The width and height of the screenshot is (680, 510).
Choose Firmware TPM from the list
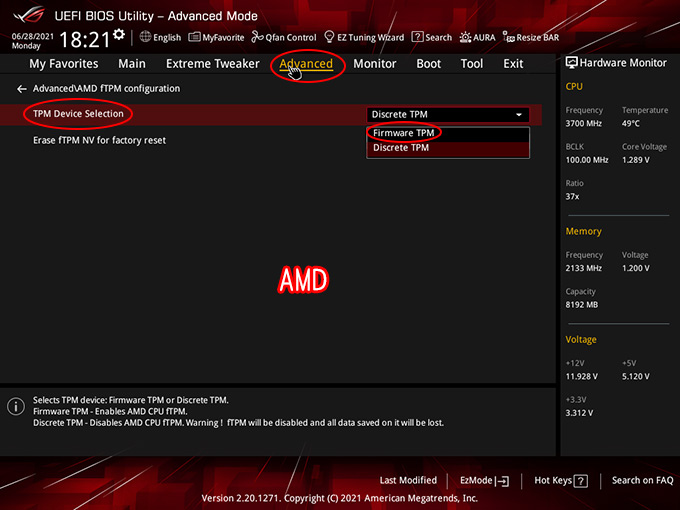[448, 133]
